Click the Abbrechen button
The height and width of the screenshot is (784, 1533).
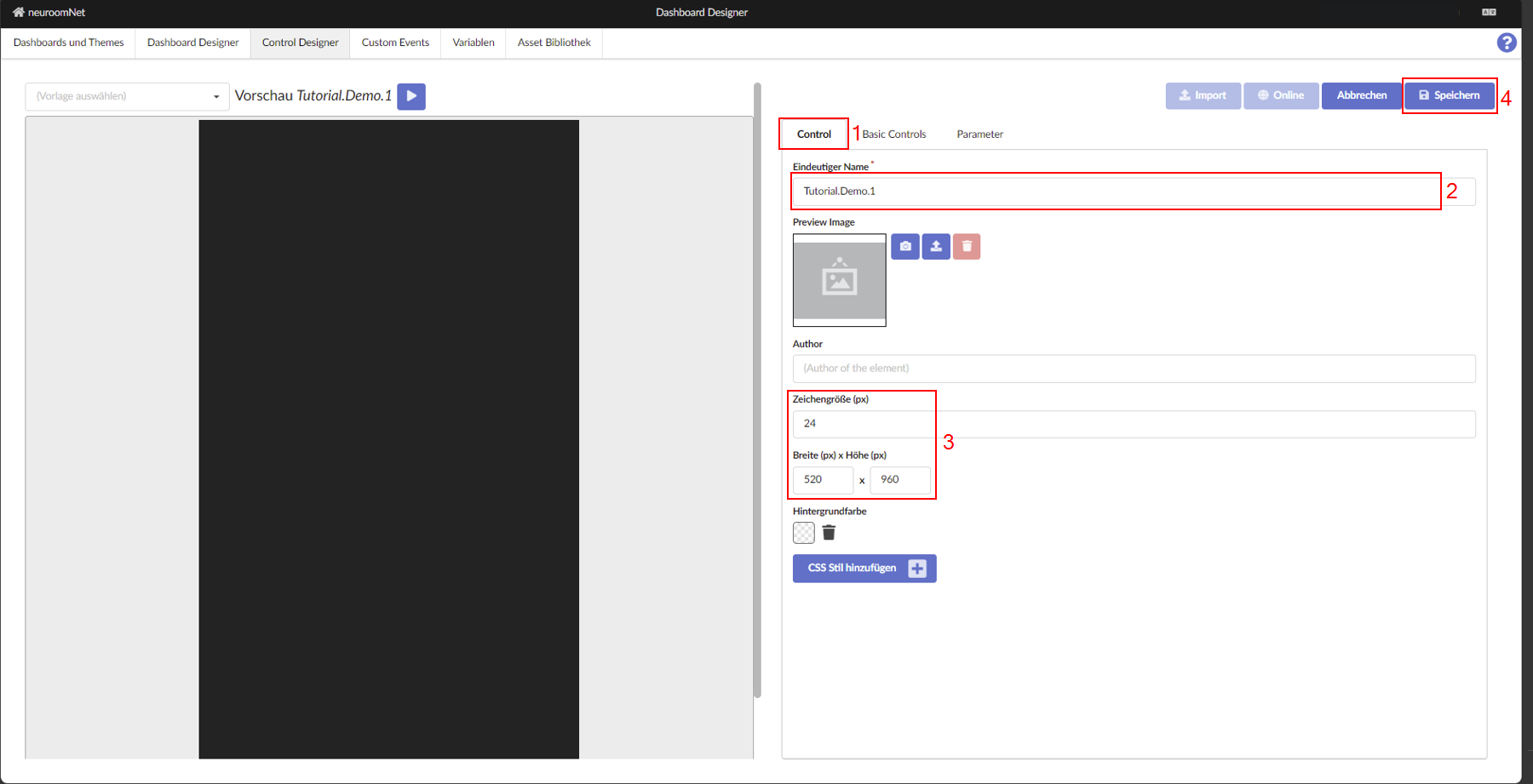point(1361,95)
